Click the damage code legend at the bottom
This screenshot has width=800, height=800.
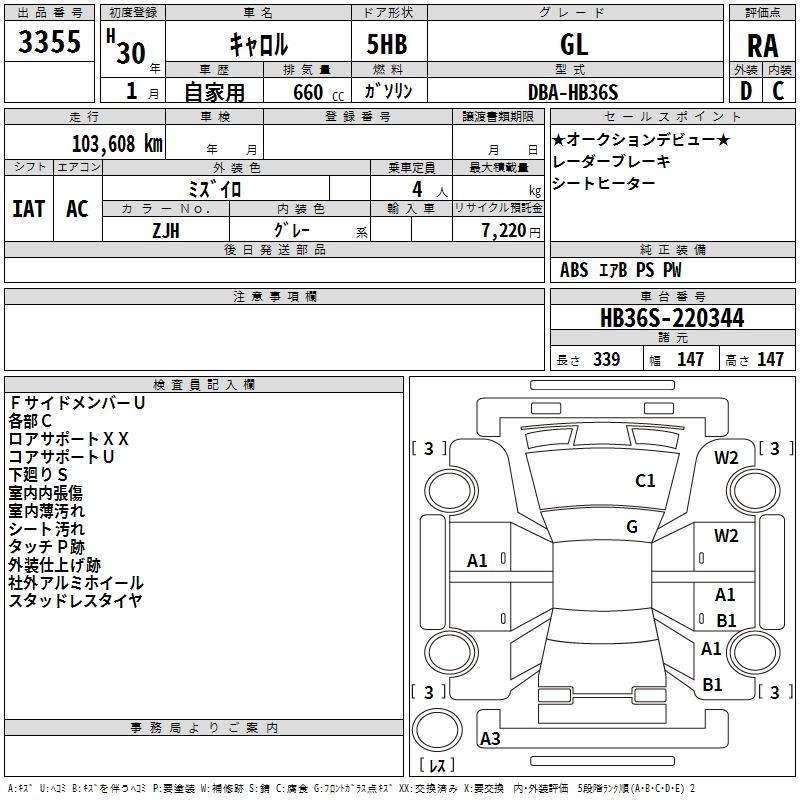(352, 788)
